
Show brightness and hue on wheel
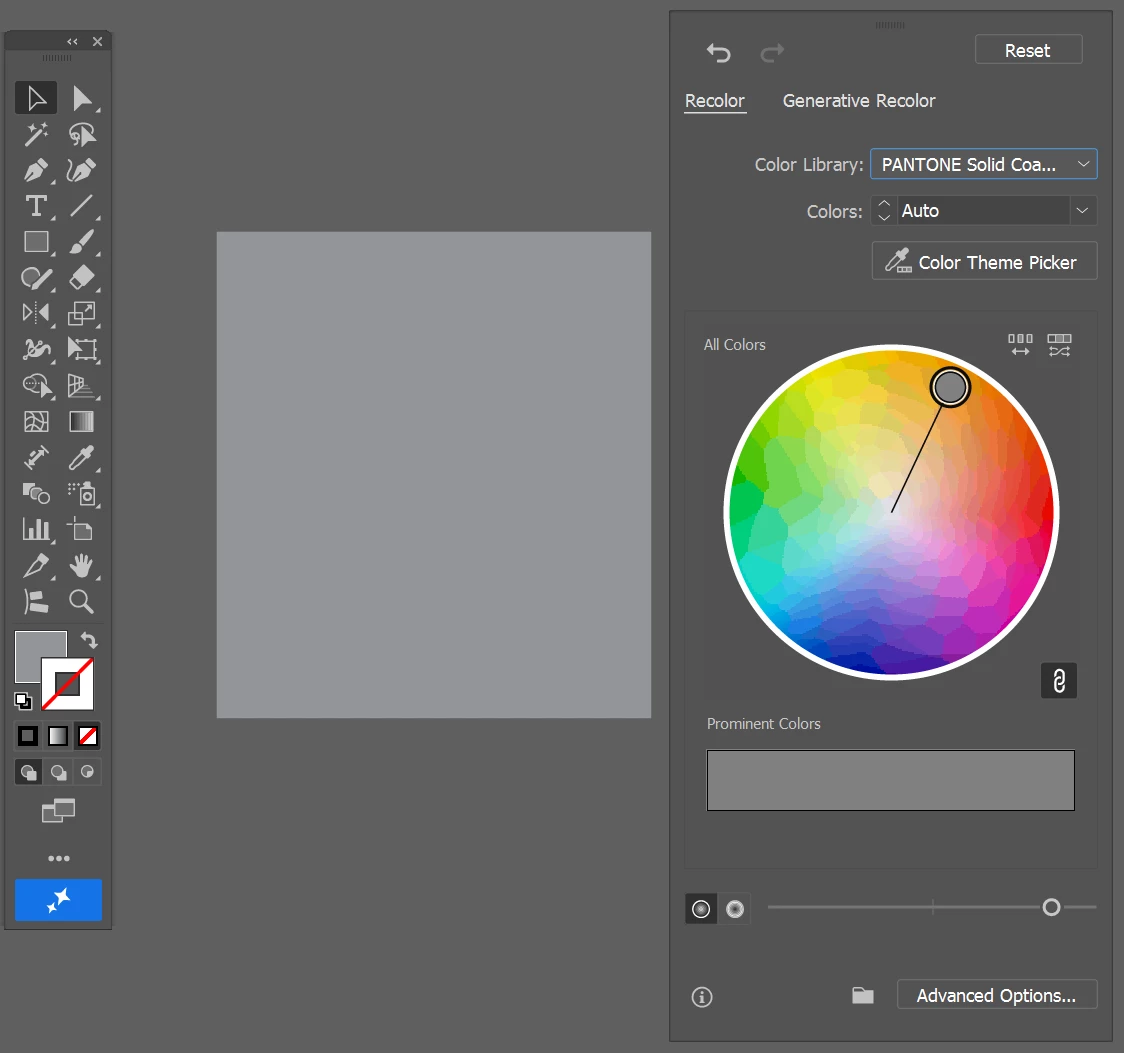click(735, 909)
